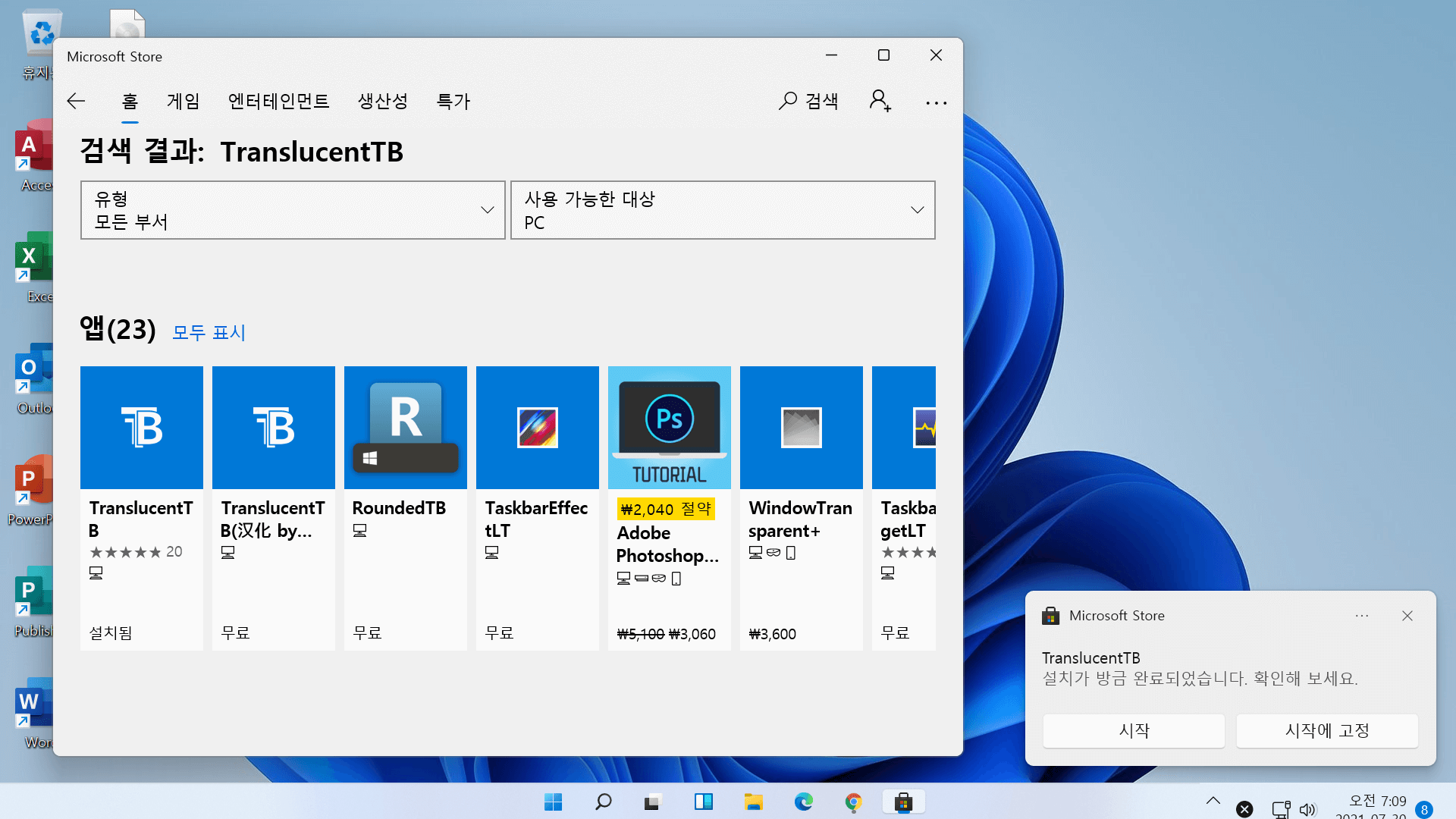Image resolution: width=1456 pixels, height=819 pixels.
Task: Switch to the 게임 tab
Action: 183,101
